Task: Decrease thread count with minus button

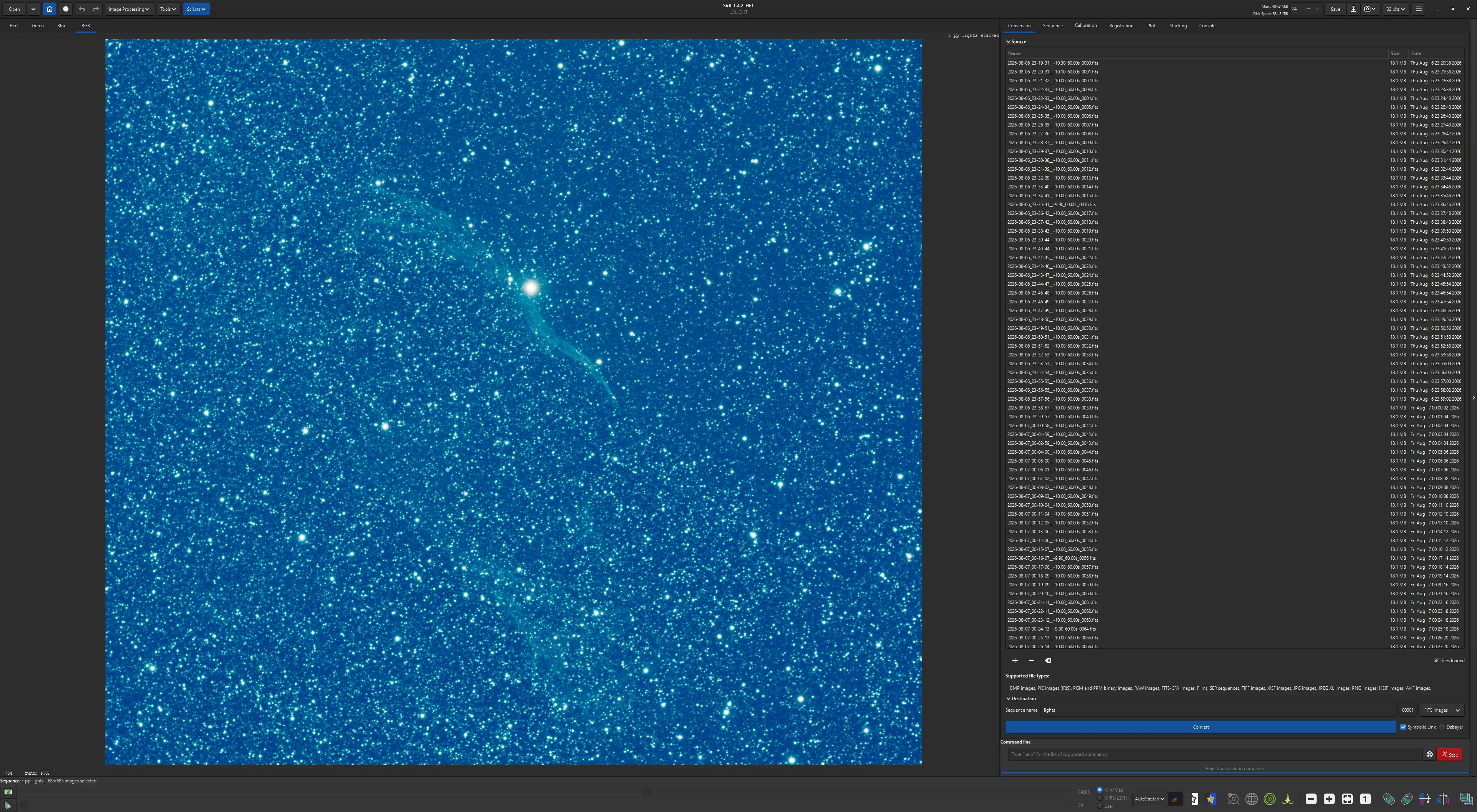Action: 1308,9
